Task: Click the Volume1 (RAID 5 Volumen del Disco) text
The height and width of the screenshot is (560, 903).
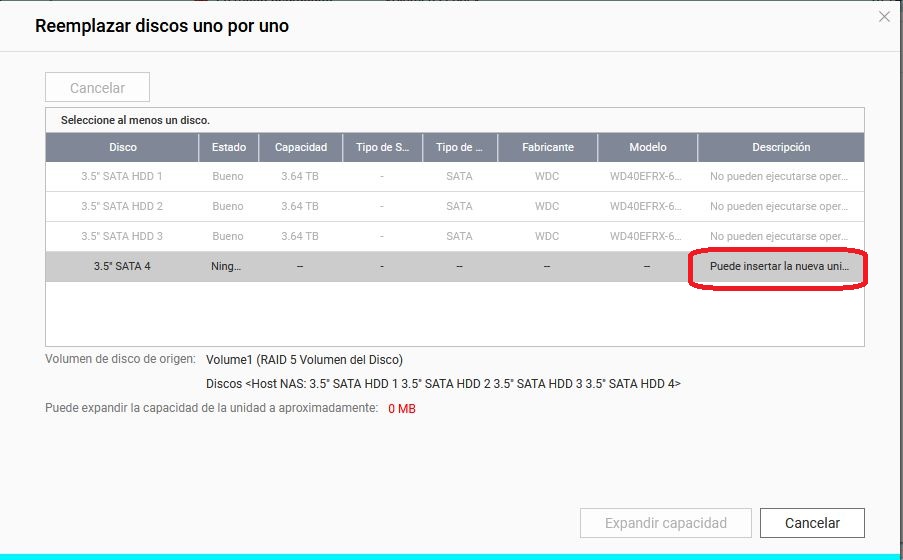Action: tap(304, 360)
